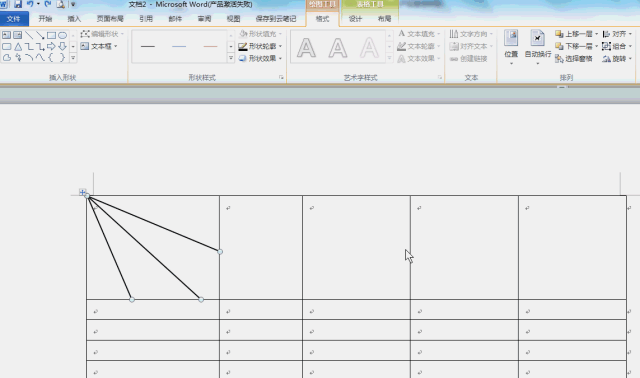Select the Right Brace shape

point(62,58)
